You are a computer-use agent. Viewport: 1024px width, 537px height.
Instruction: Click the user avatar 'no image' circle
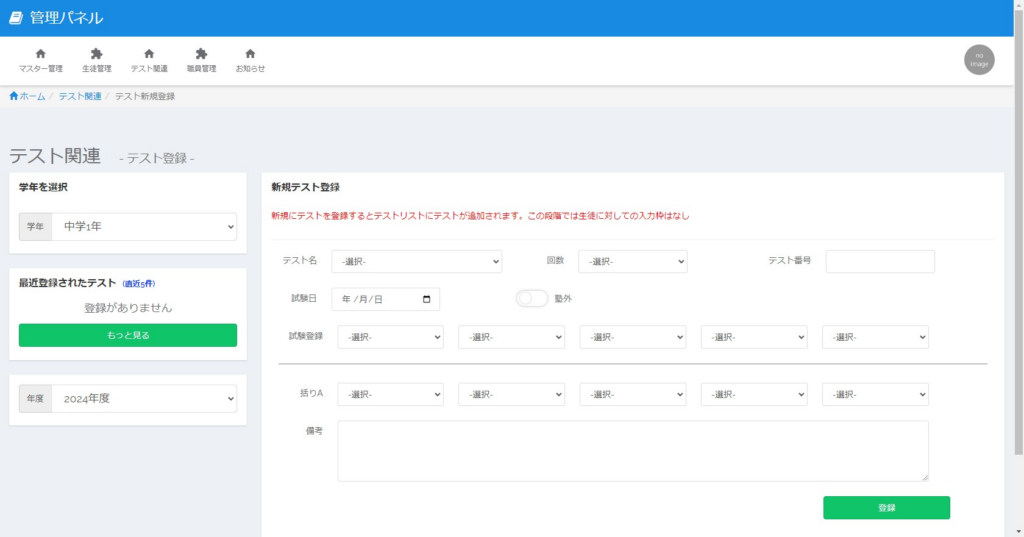tap(979, 59)
